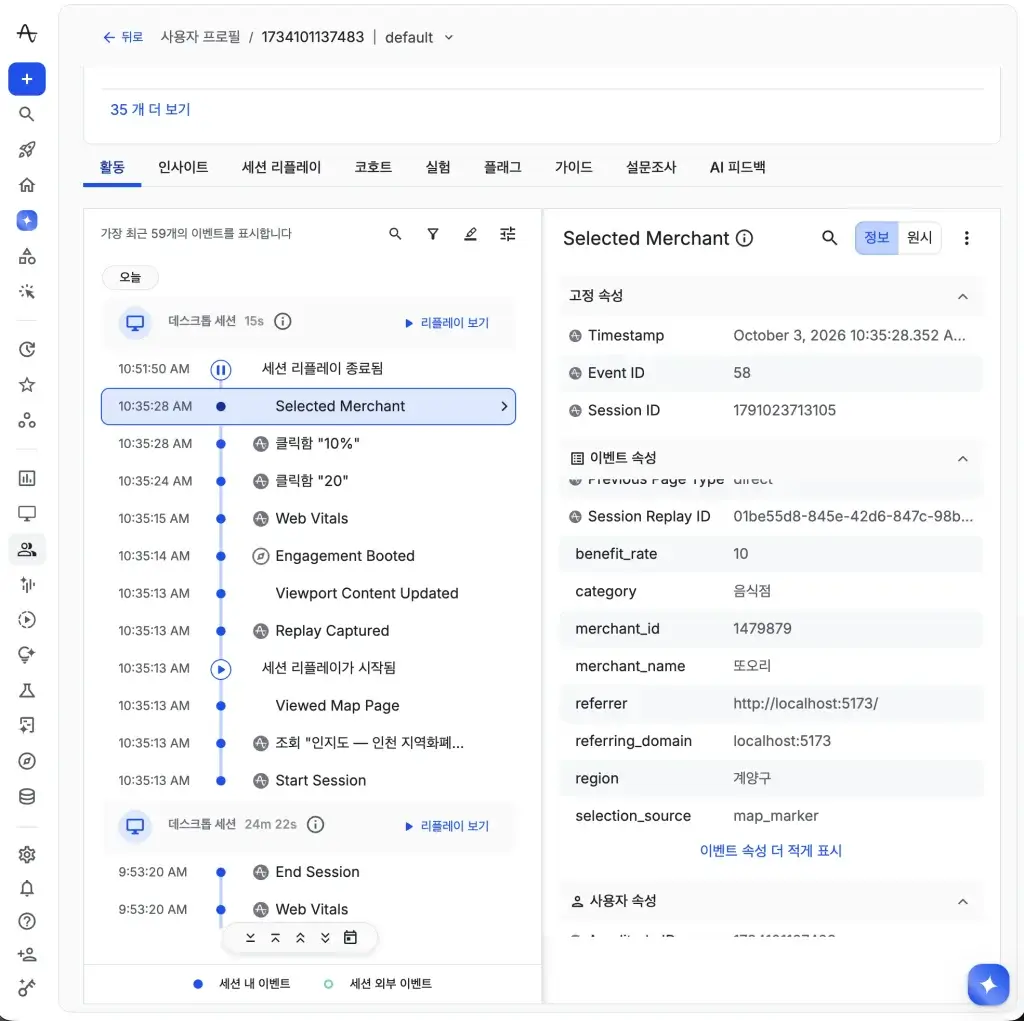The height and width of the screenshot is (1021, 1024).
Task: Select the 정보 view toggle
Action: (876, 238)
